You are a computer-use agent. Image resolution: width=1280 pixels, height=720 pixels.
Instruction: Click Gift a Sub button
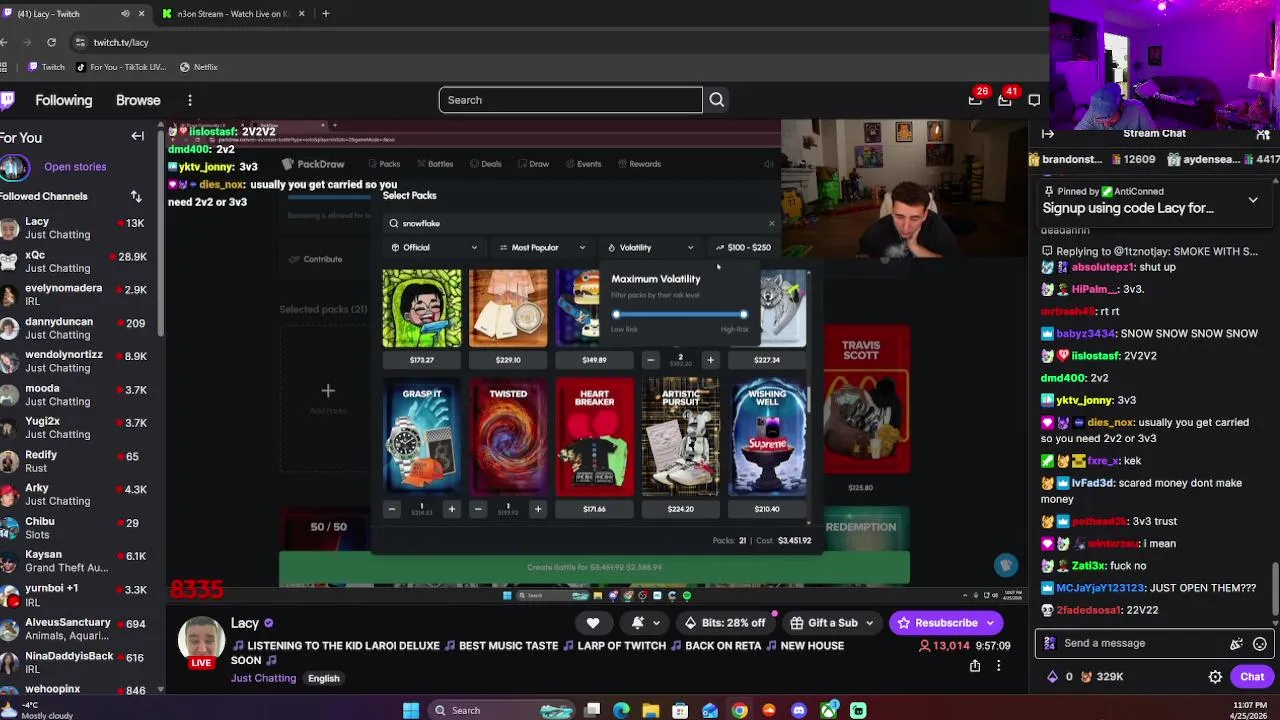coord(824,623)
